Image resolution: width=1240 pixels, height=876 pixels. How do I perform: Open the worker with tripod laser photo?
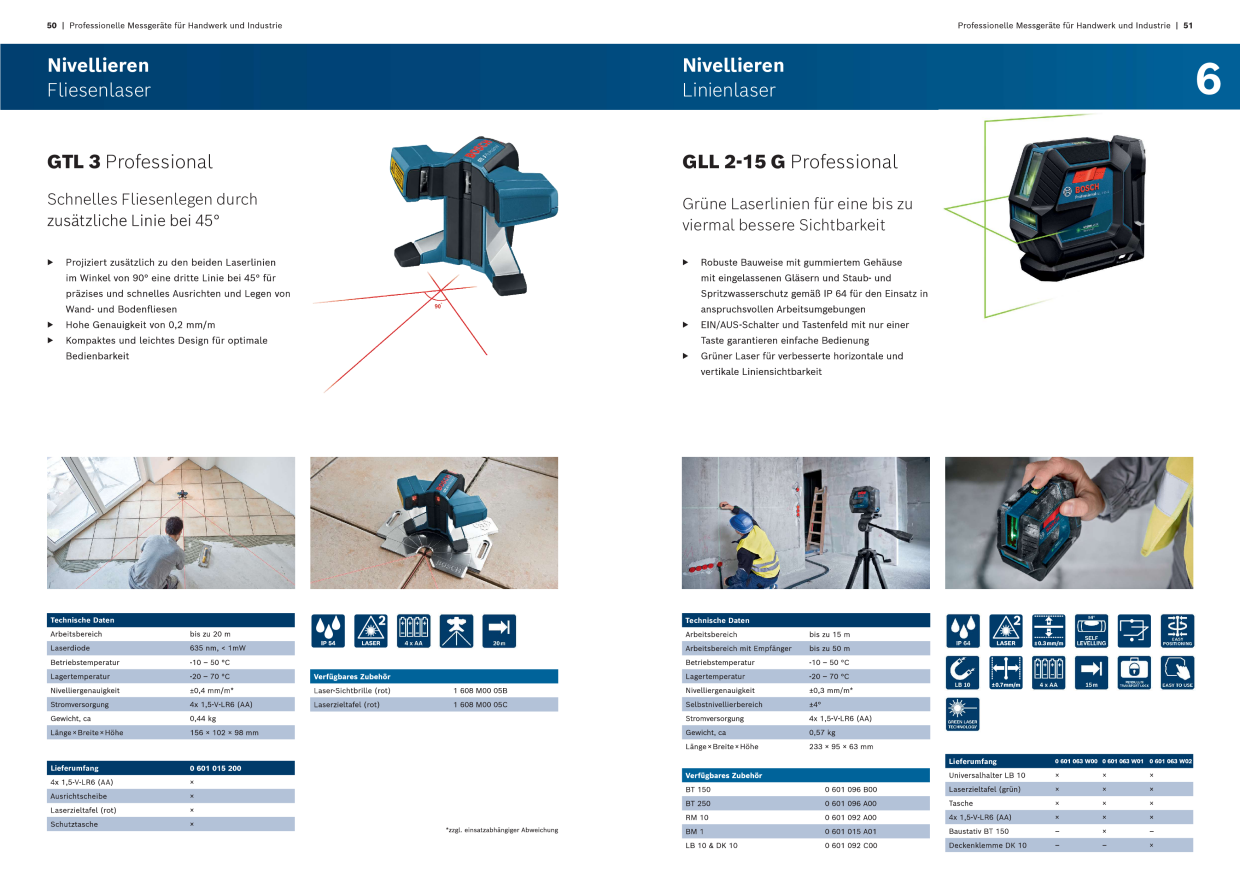coord(806,523)
